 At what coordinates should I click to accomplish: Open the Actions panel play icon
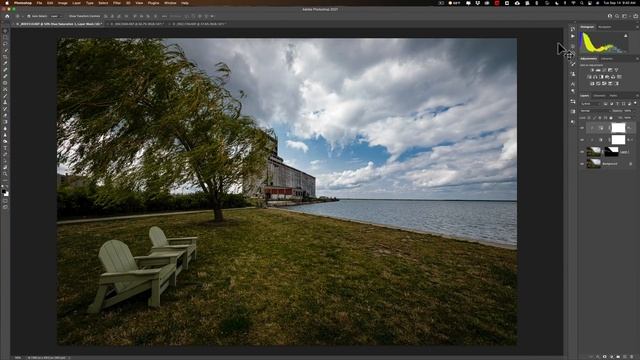573,36
